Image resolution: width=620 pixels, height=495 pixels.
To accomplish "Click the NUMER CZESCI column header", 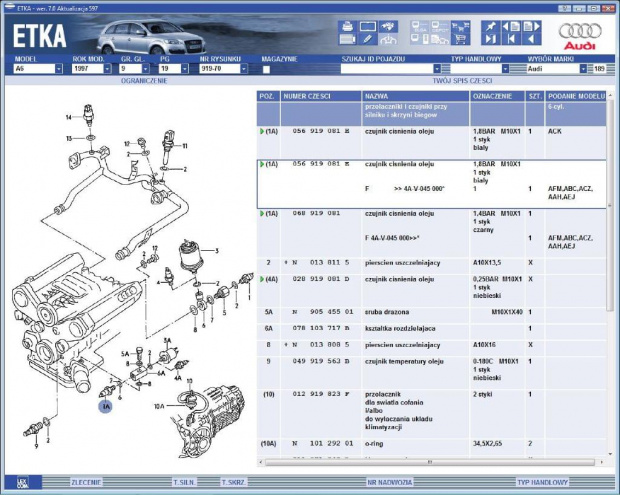I will click(x=321, y=96).
